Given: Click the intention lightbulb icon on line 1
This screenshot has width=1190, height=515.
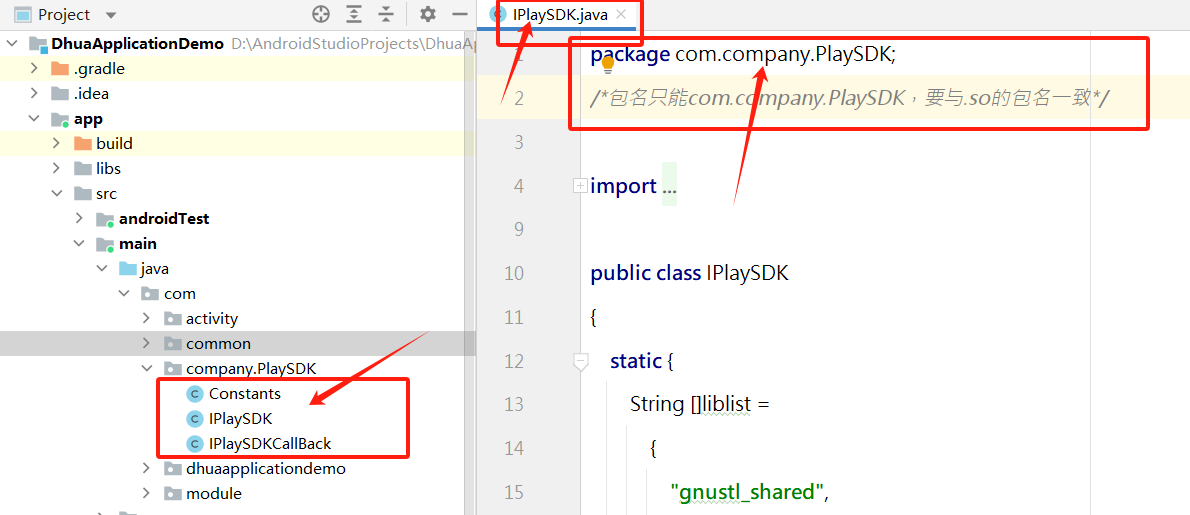Looking at the screenshot, I should click(x=607, y=65).
